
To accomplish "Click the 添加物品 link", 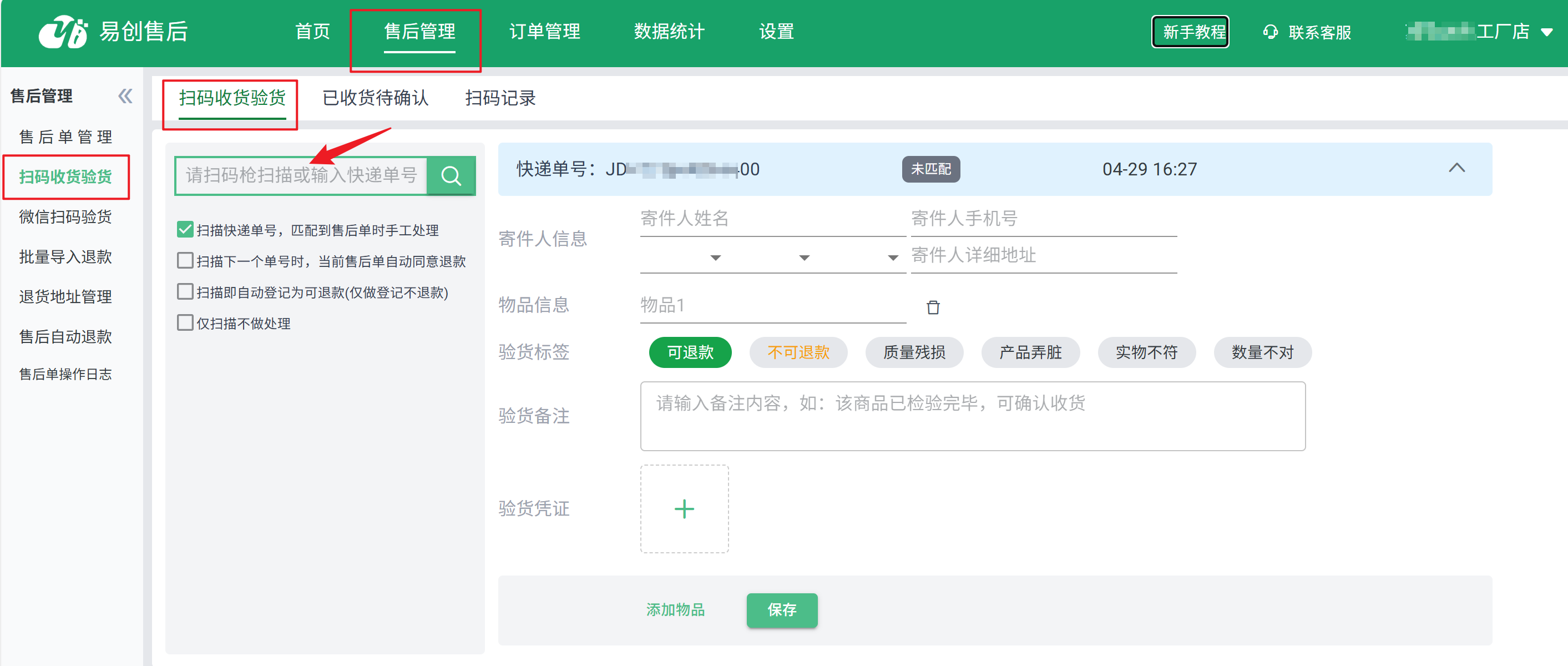I will [675, 609].
